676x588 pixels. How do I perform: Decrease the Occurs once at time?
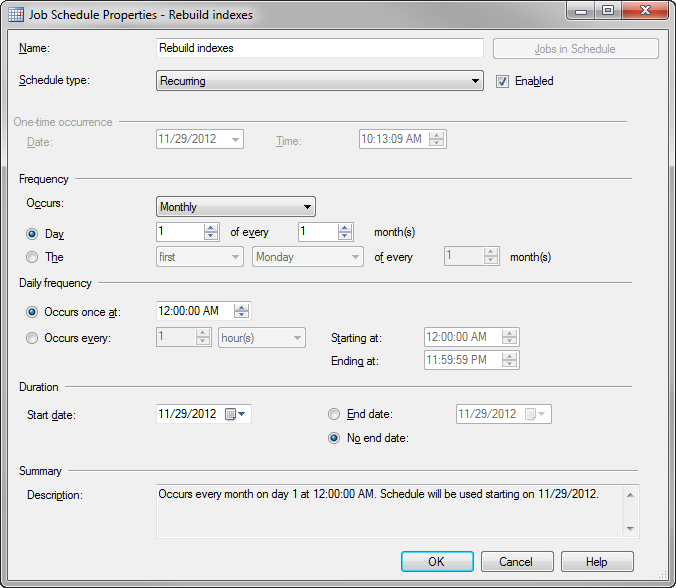coord(241,315)
